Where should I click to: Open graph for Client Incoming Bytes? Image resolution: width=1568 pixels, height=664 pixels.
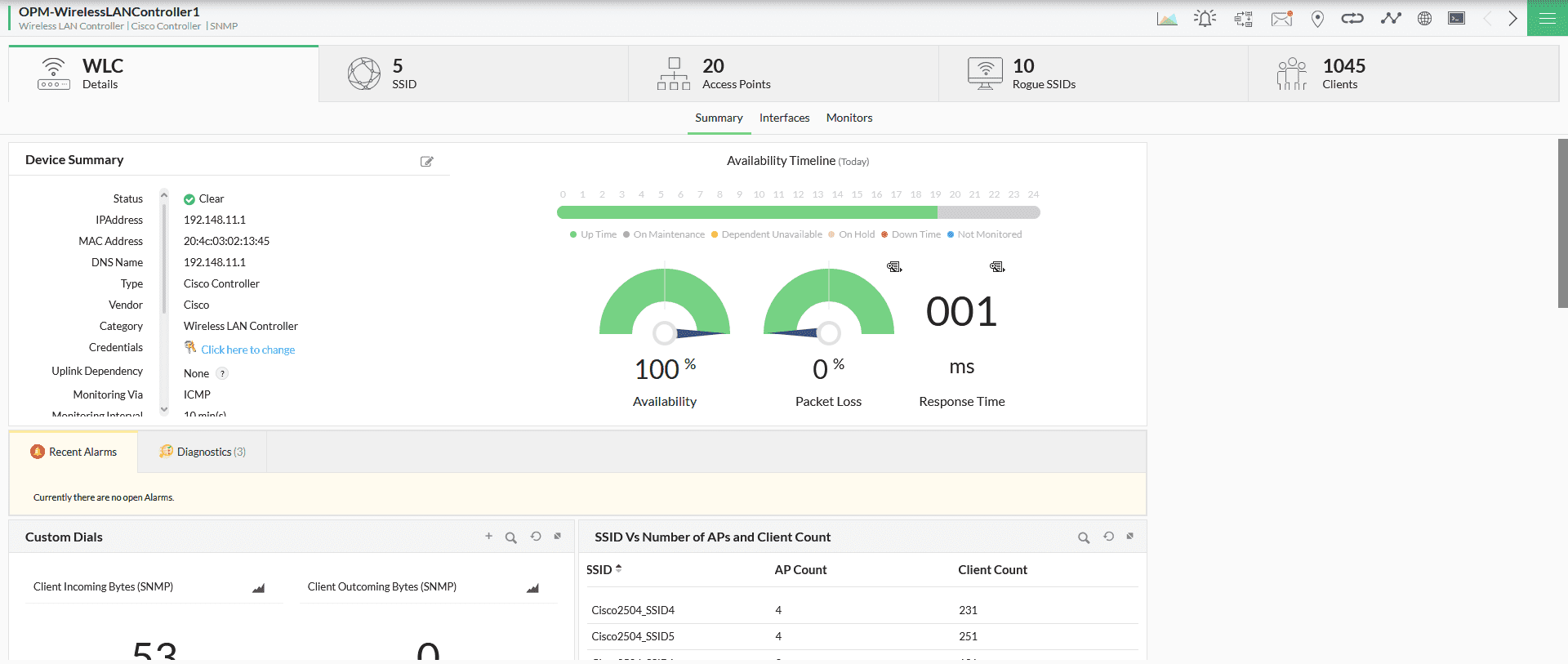click(259, 588)
